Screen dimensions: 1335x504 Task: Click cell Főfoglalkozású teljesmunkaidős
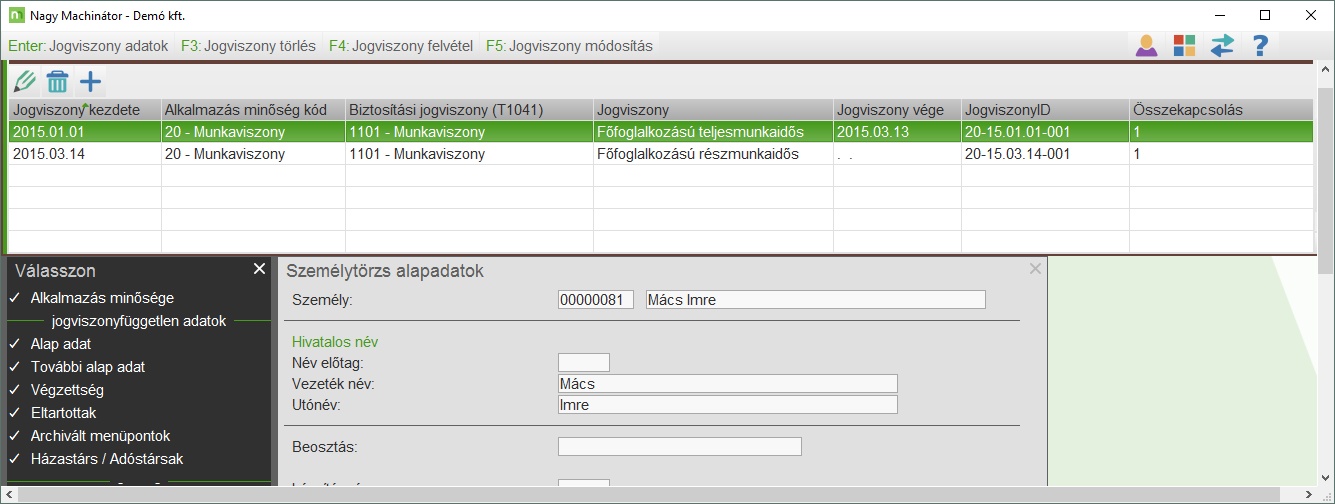tap(714, 132)
